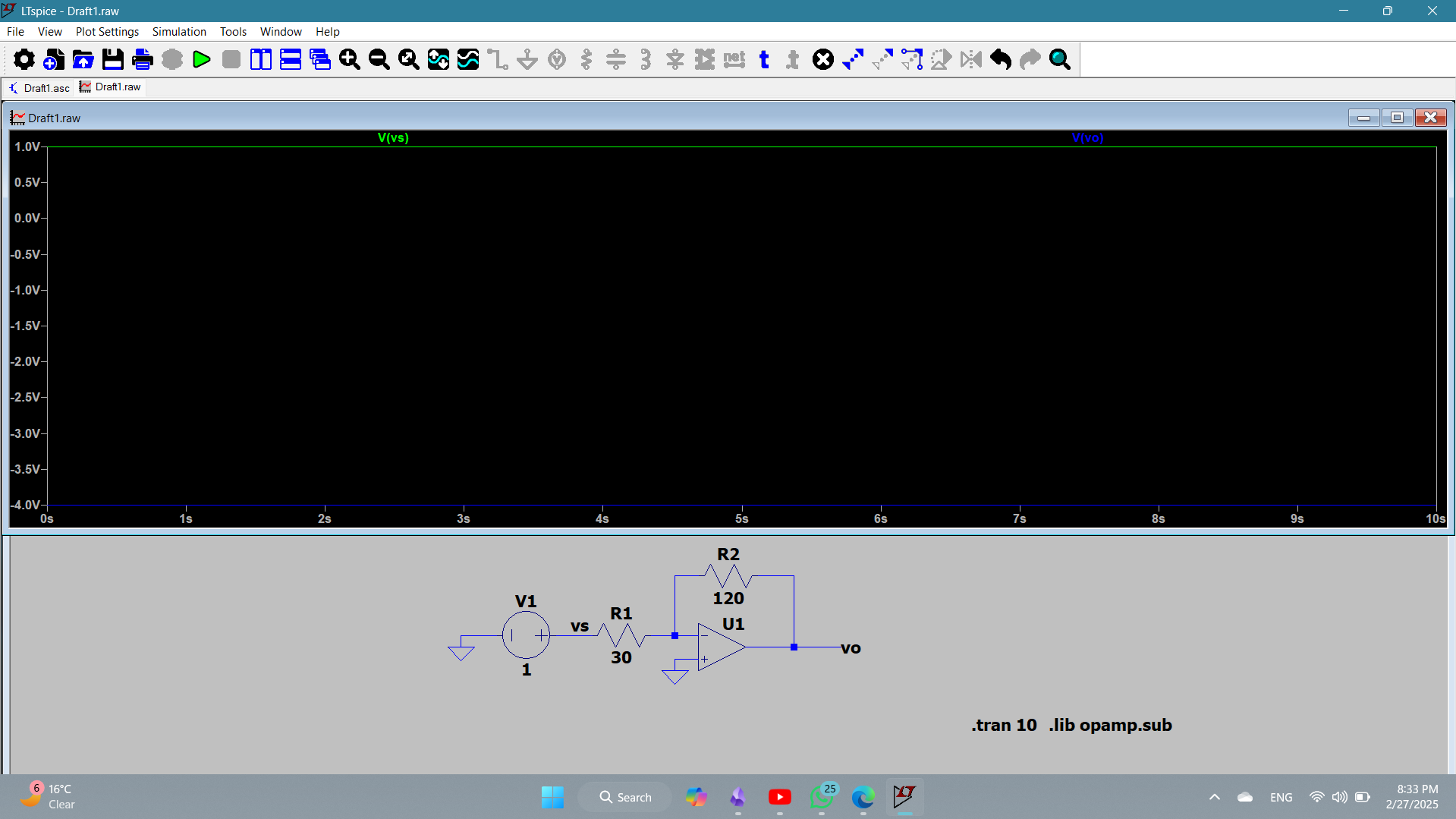The height and width of the screenshot is (819, 1456).
Task: Open the View menu
Action: (x=50, y=32)
